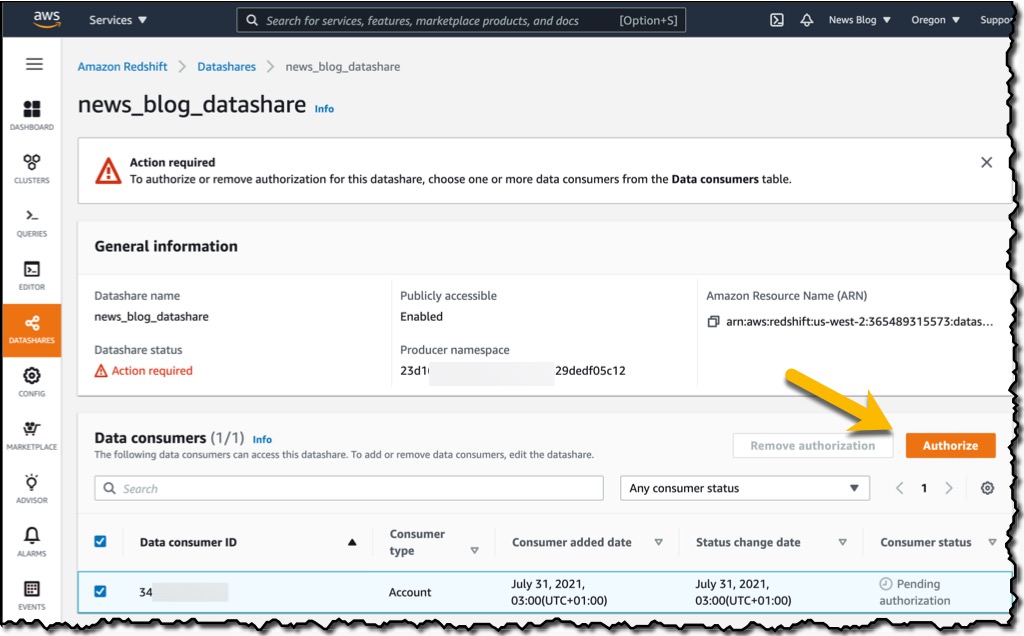Launch CloudShell from top bar
This screenshot has width=1024, height=636.
click(776, 20)
